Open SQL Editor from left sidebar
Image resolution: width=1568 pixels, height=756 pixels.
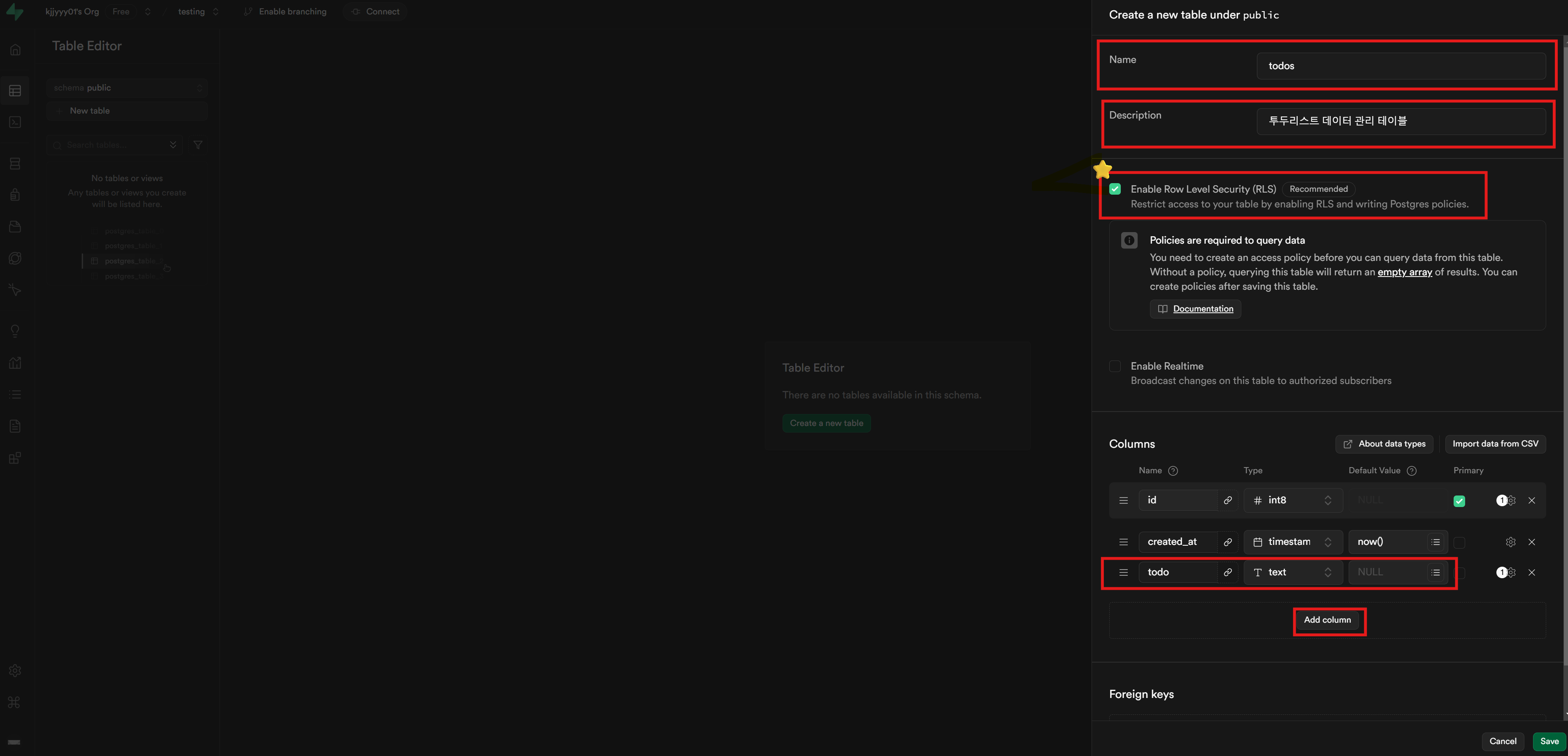point(15,122)
